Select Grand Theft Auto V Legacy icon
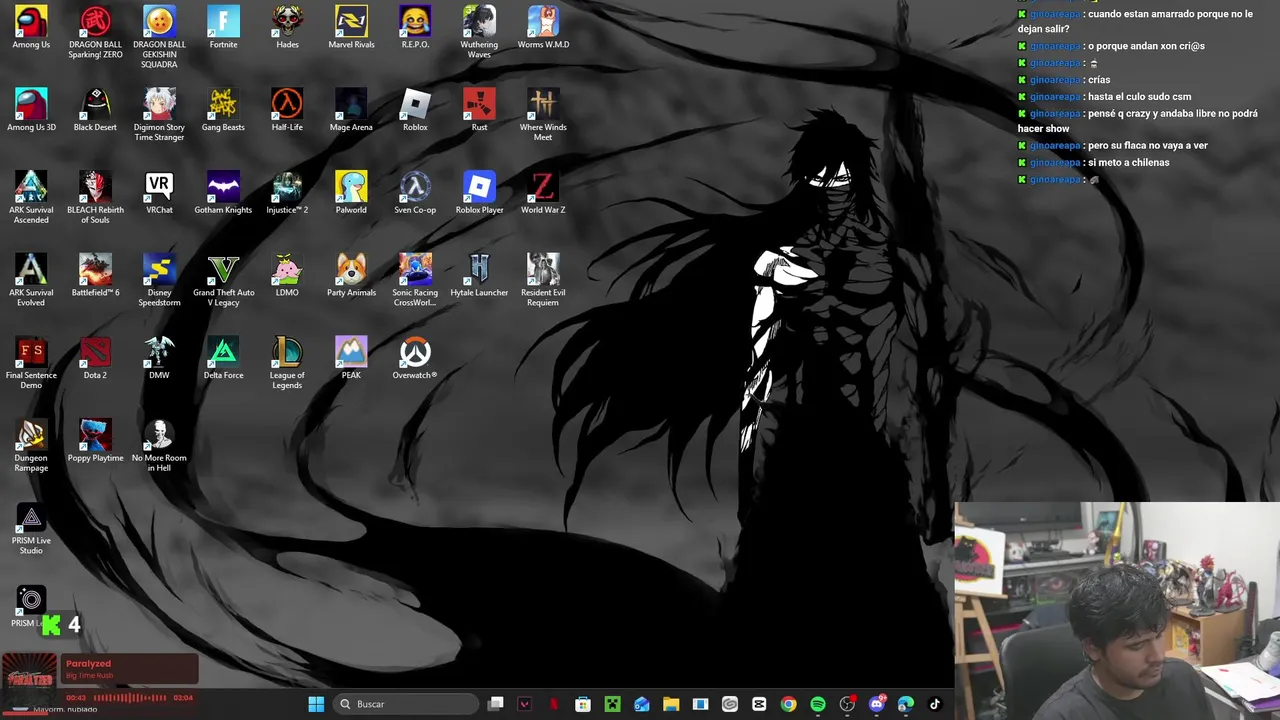Screen dimensions: 1280x720 tap(223, 281)
